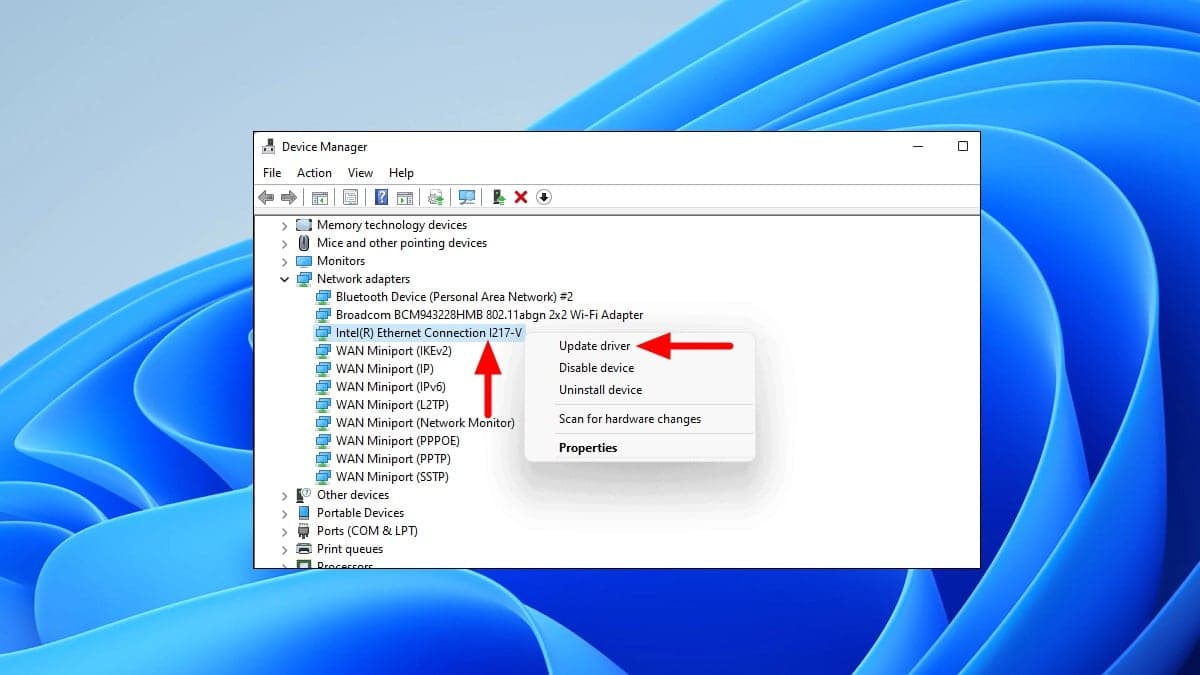
Task: Click the Back navigation arrow icon
Action: click(x=265, y=196)
